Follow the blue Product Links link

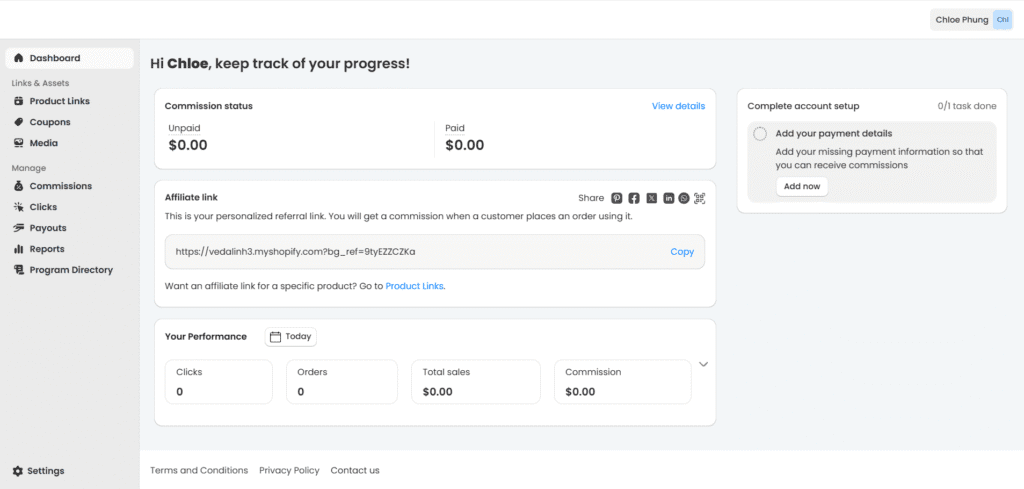(415, 286)
